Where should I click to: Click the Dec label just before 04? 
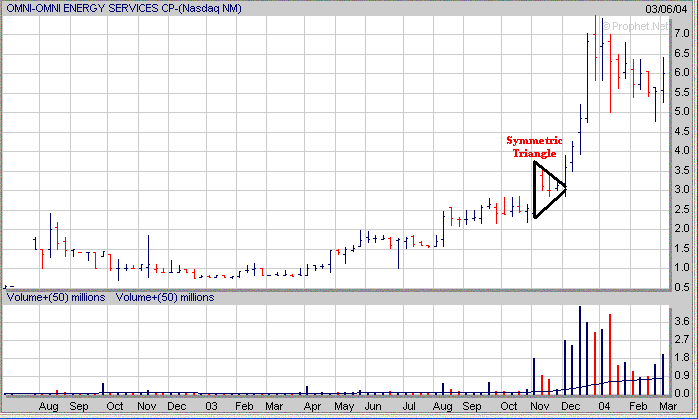click(571, 407)
